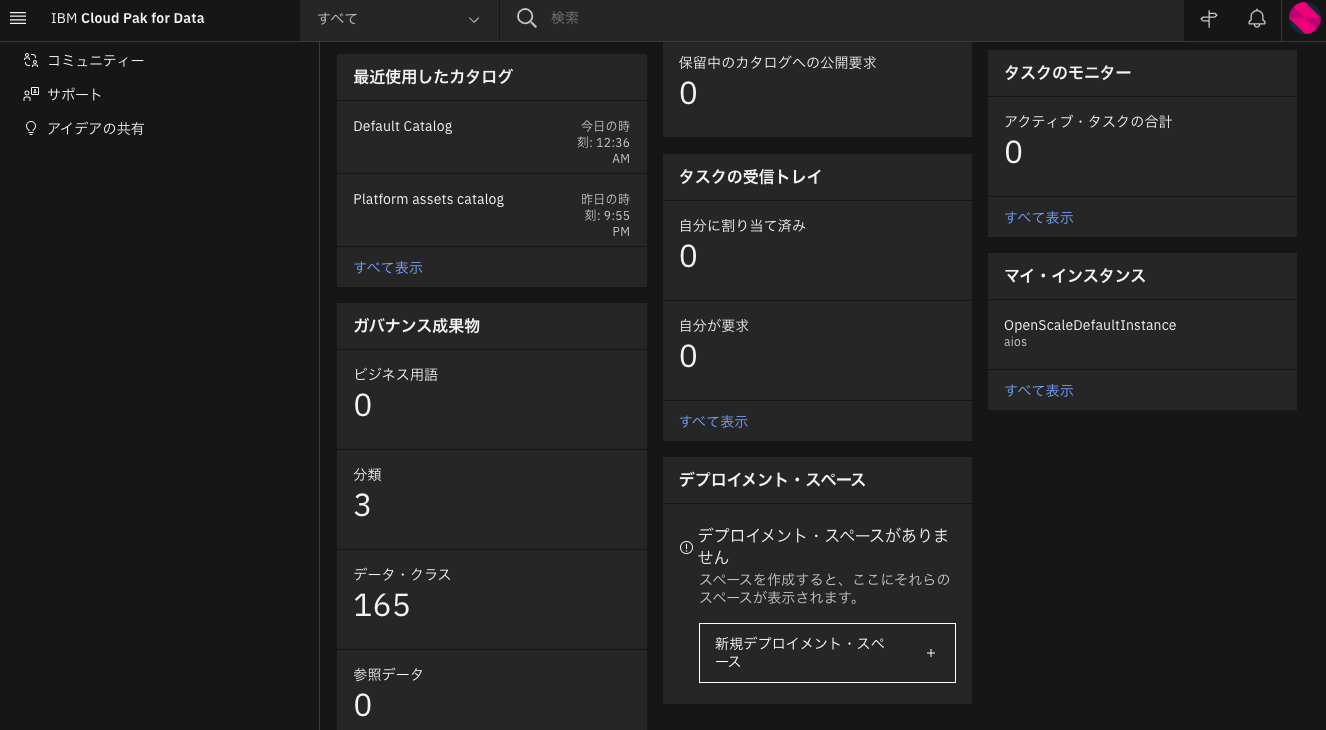Click the 分類 count of 3
This screenshot has height=730, width=1326.
[x=363, y=505]
